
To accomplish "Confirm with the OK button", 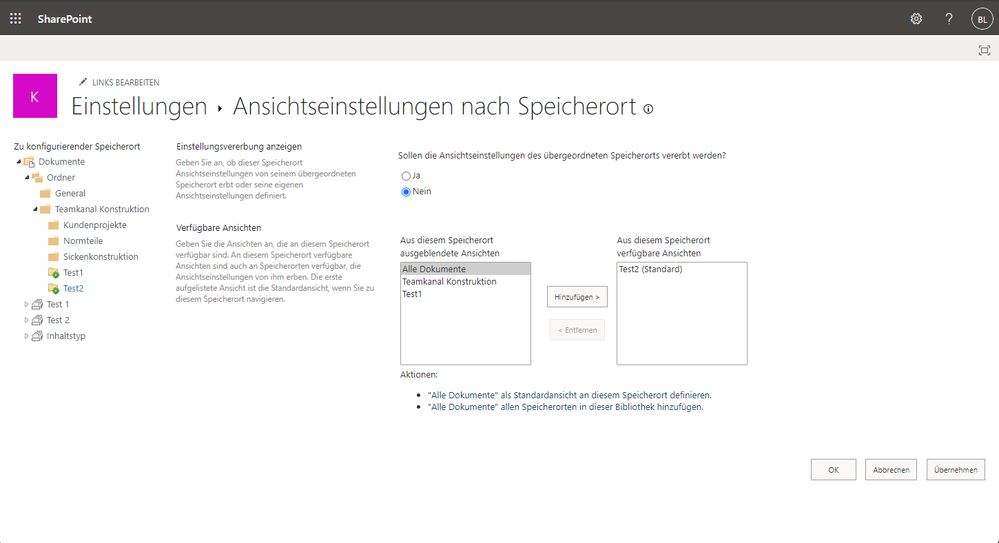I will point(833,470).
